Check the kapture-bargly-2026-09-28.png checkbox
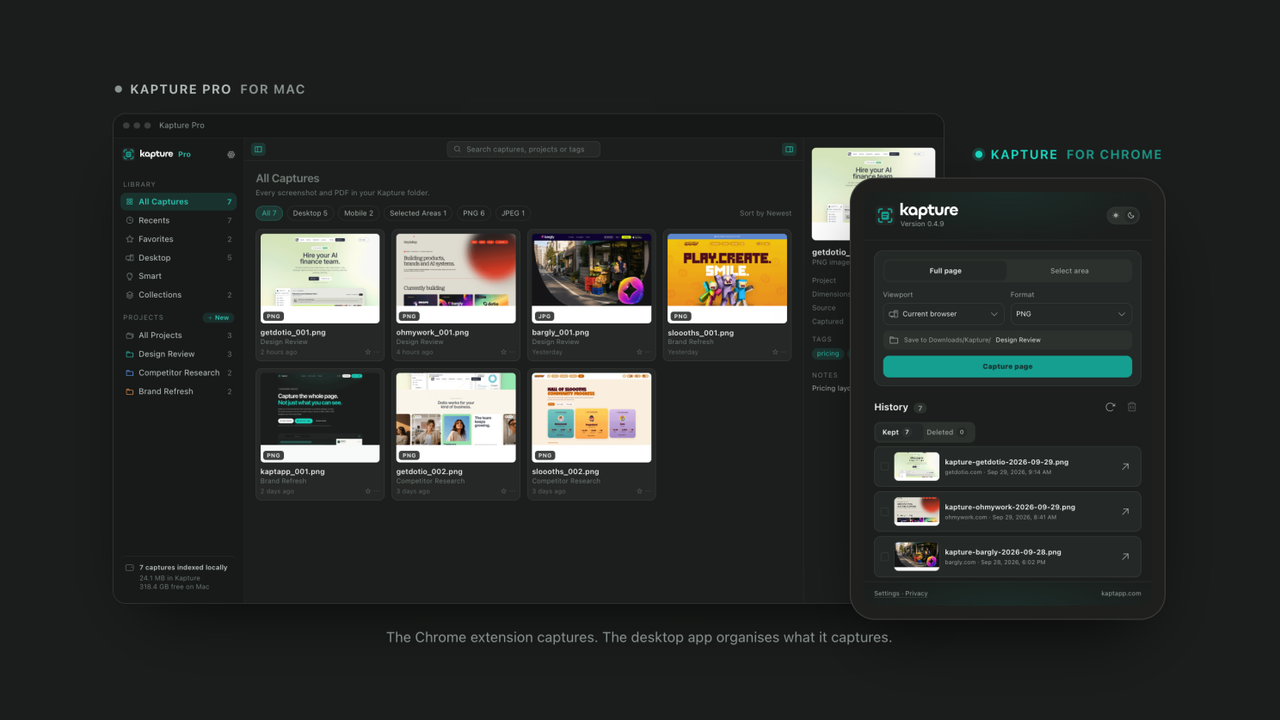1280x720 pixels. [884, 557]
